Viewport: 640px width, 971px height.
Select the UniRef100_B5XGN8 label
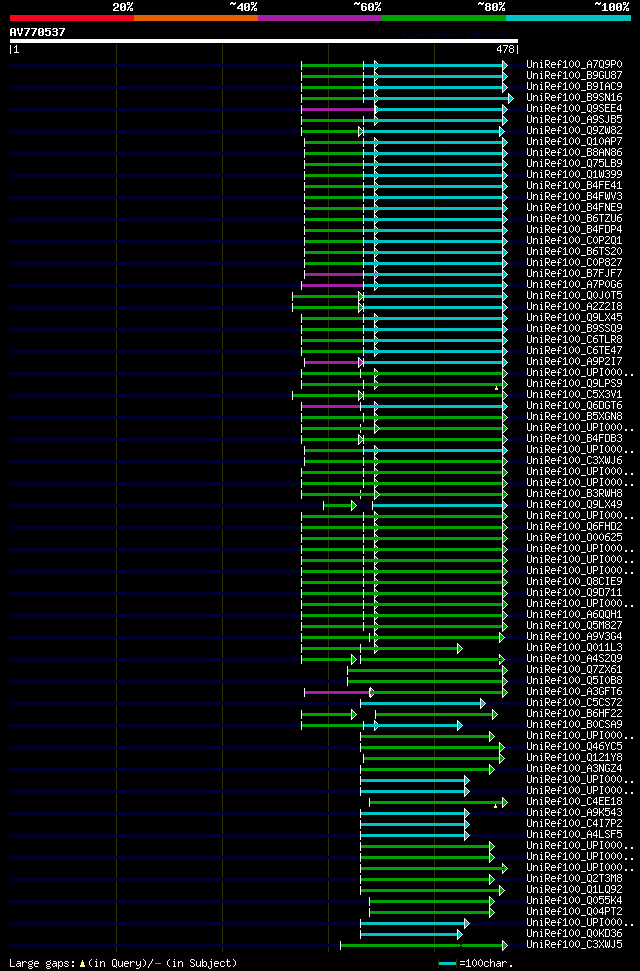pos(574,417)
